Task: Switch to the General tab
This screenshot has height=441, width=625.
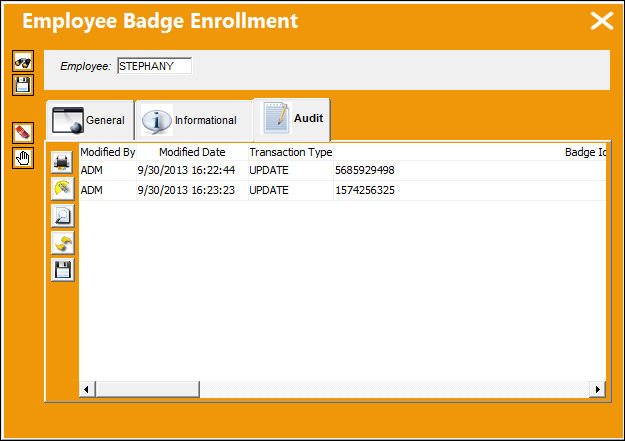Action: pos(90,120)
